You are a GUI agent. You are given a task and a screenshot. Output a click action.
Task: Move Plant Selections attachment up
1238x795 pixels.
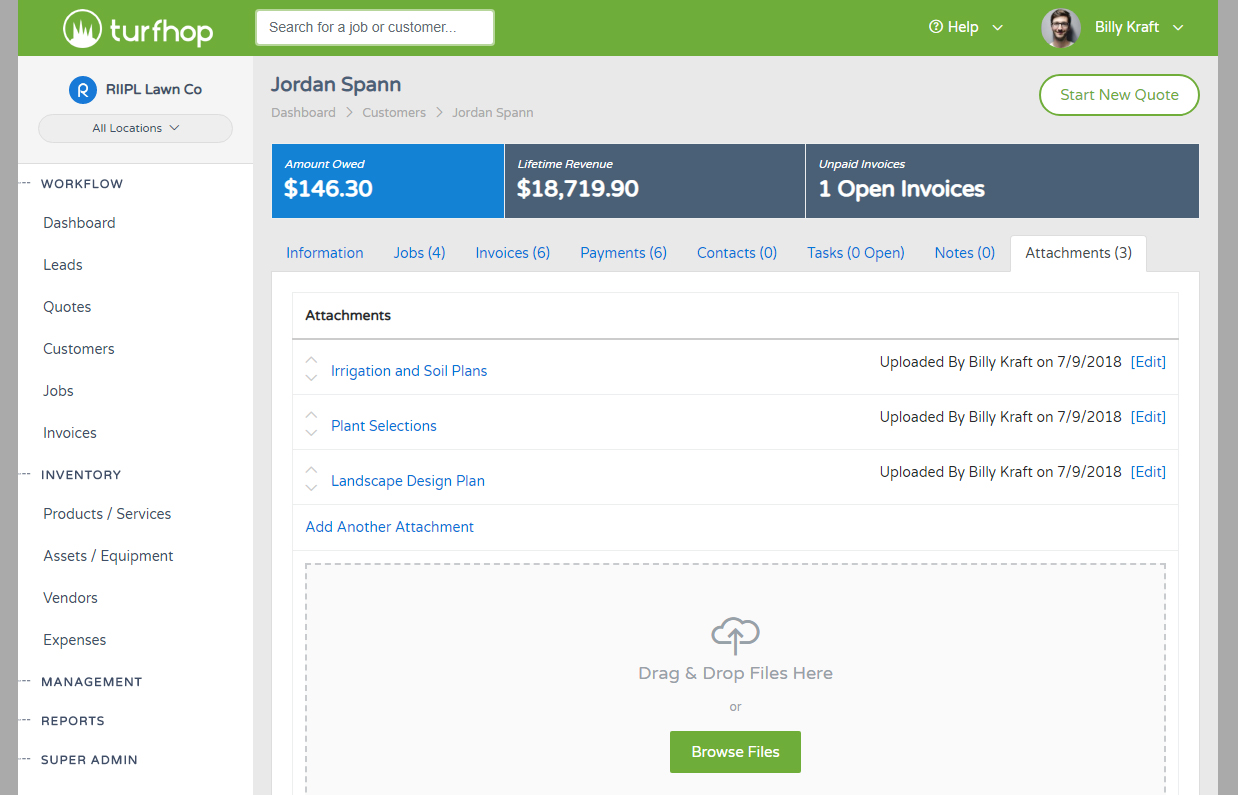point(311,415)
